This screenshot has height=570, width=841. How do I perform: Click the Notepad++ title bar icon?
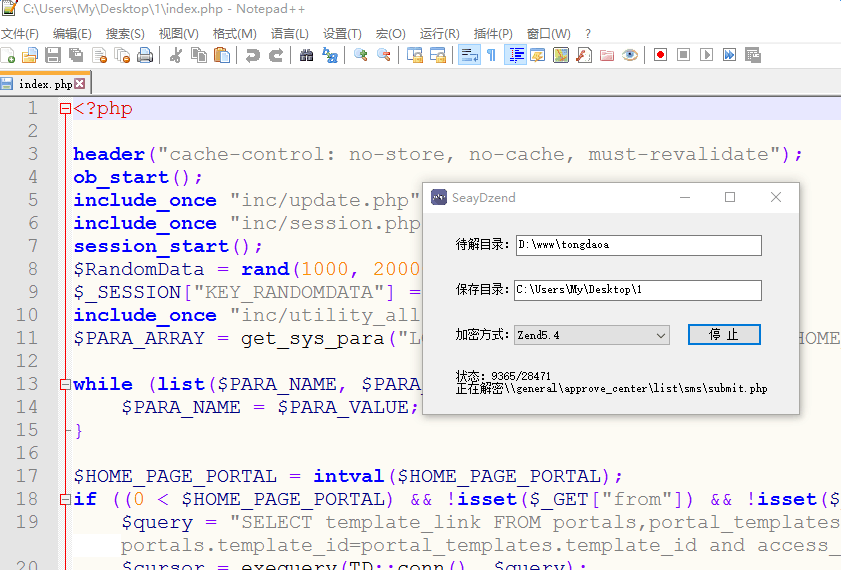point(10,8)
